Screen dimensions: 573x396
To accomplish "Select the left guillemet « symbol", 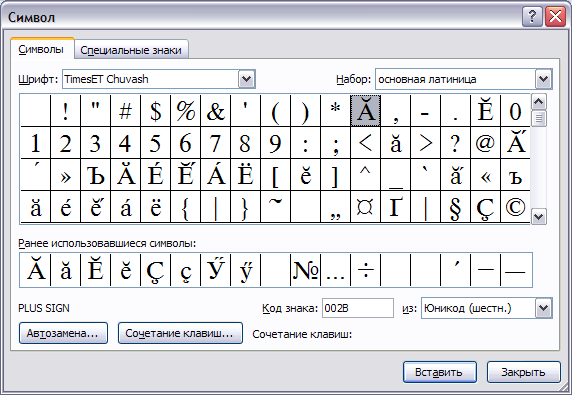I will [485, 175].
